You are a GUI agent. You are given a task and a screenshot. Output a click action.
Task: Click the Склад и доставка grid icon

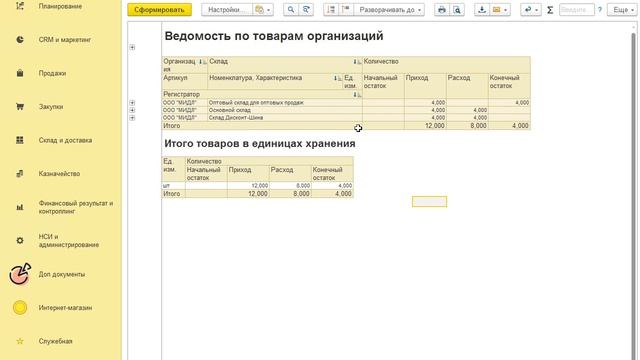[x=20, y=140]
